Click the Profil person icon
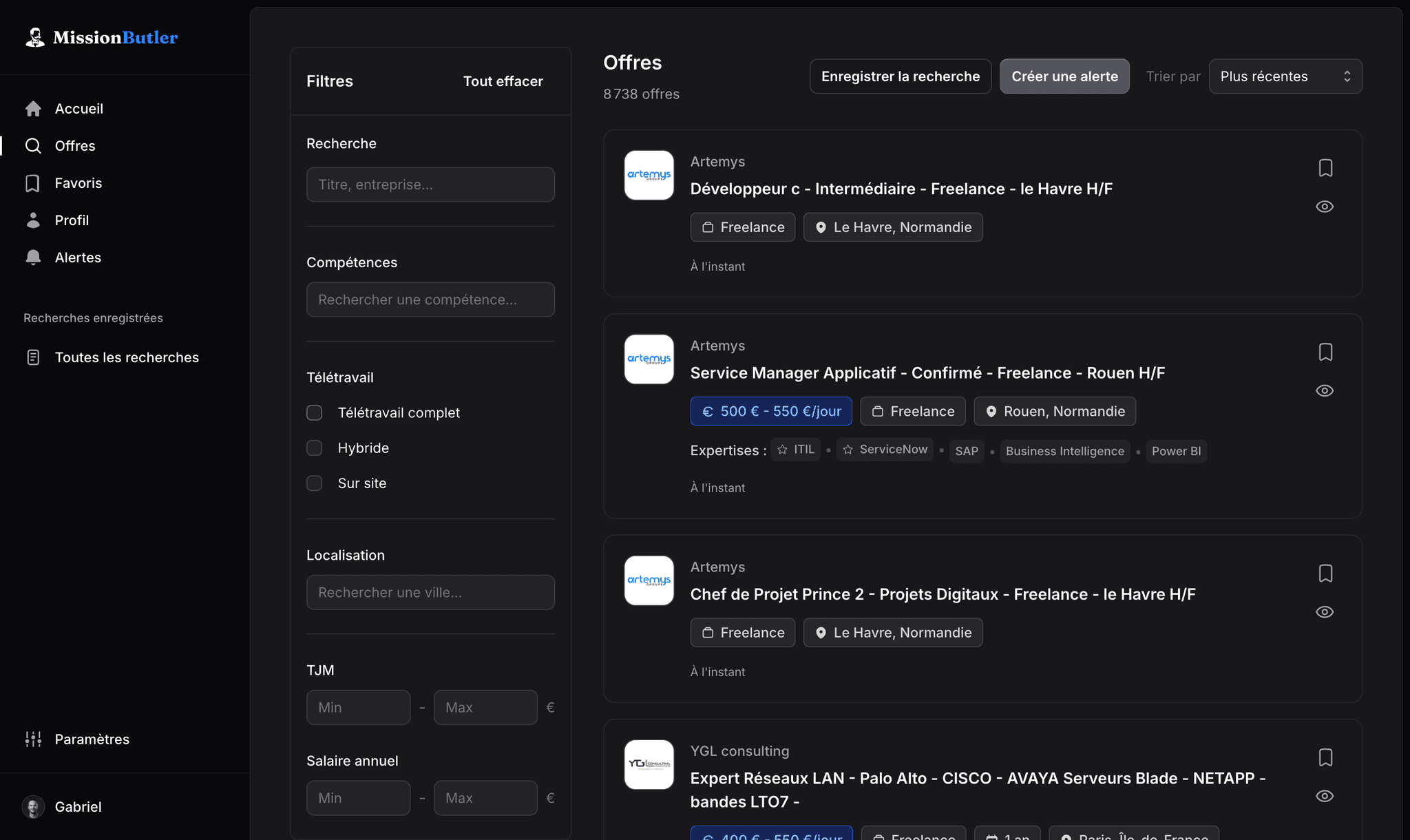 [x=33, y=220]
